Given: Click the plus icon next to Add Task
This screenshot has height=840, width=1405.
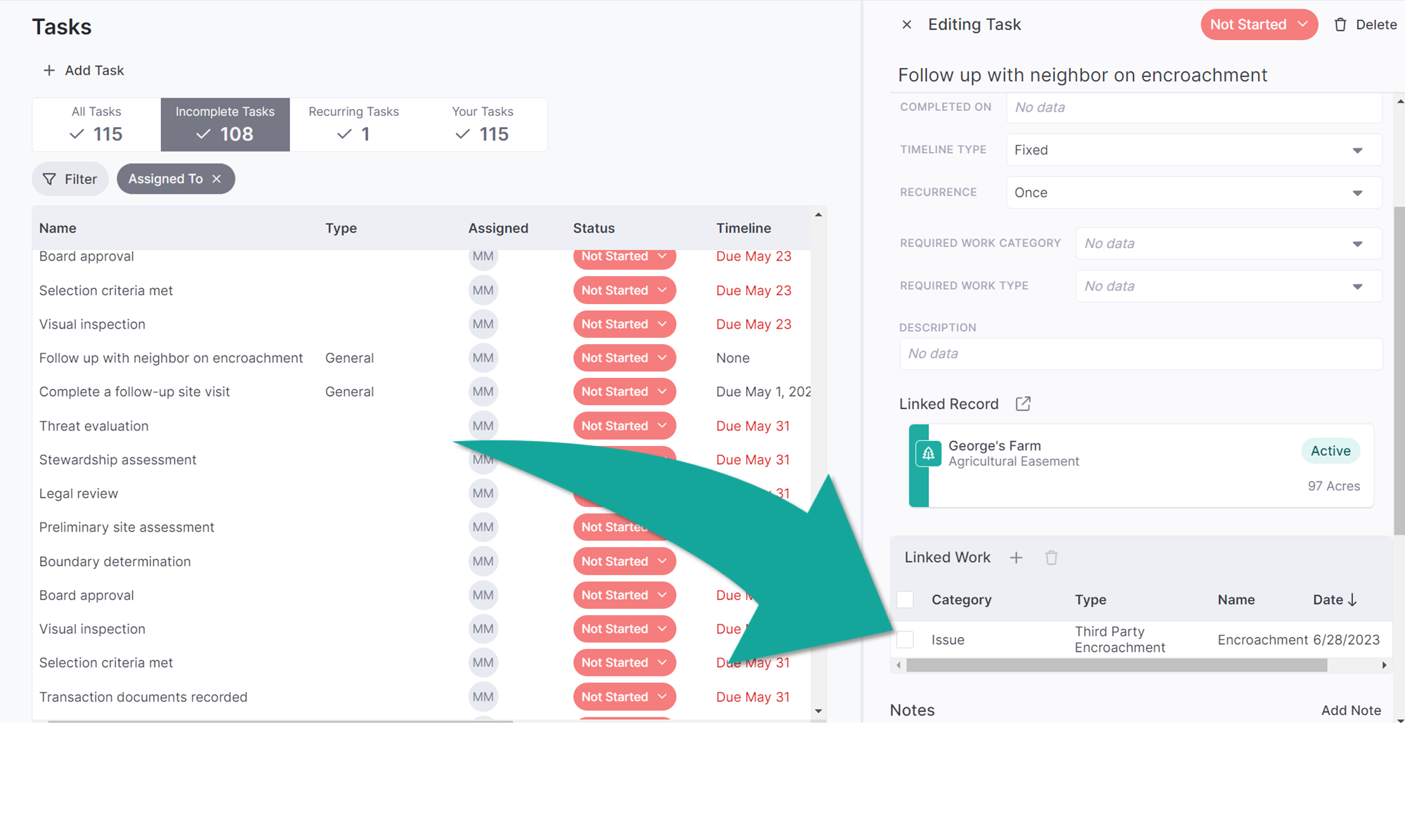Looking at the screenshot, I should (x=48, y=70).
